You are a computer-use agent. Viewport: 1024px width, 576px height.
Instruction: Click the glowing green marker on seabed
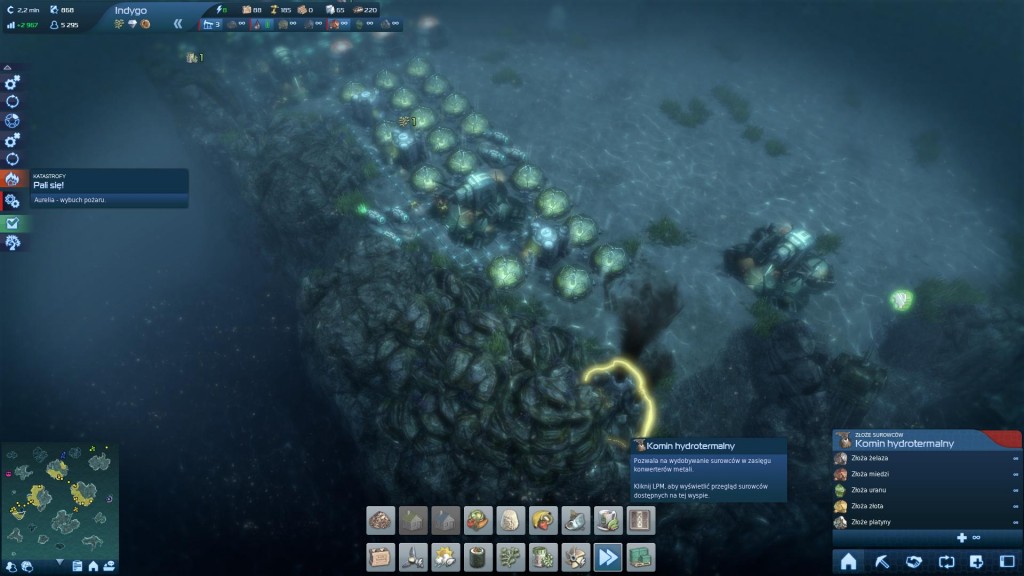point(901,300)
